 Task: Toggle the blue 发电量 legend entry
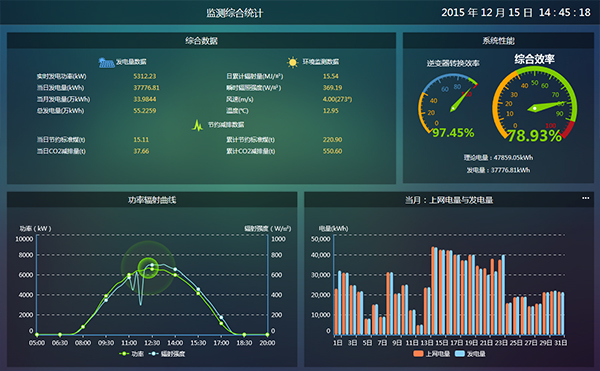(x=470, y=354)
